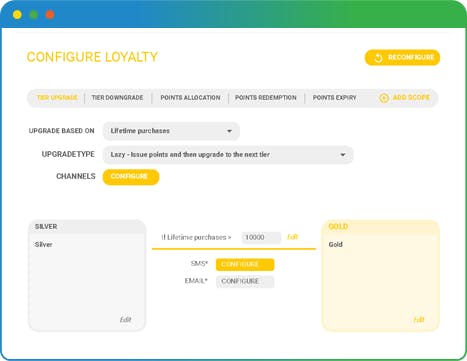Click the 'UPGRADETYPE' label
Screen dimensions: 467x361
68,154
